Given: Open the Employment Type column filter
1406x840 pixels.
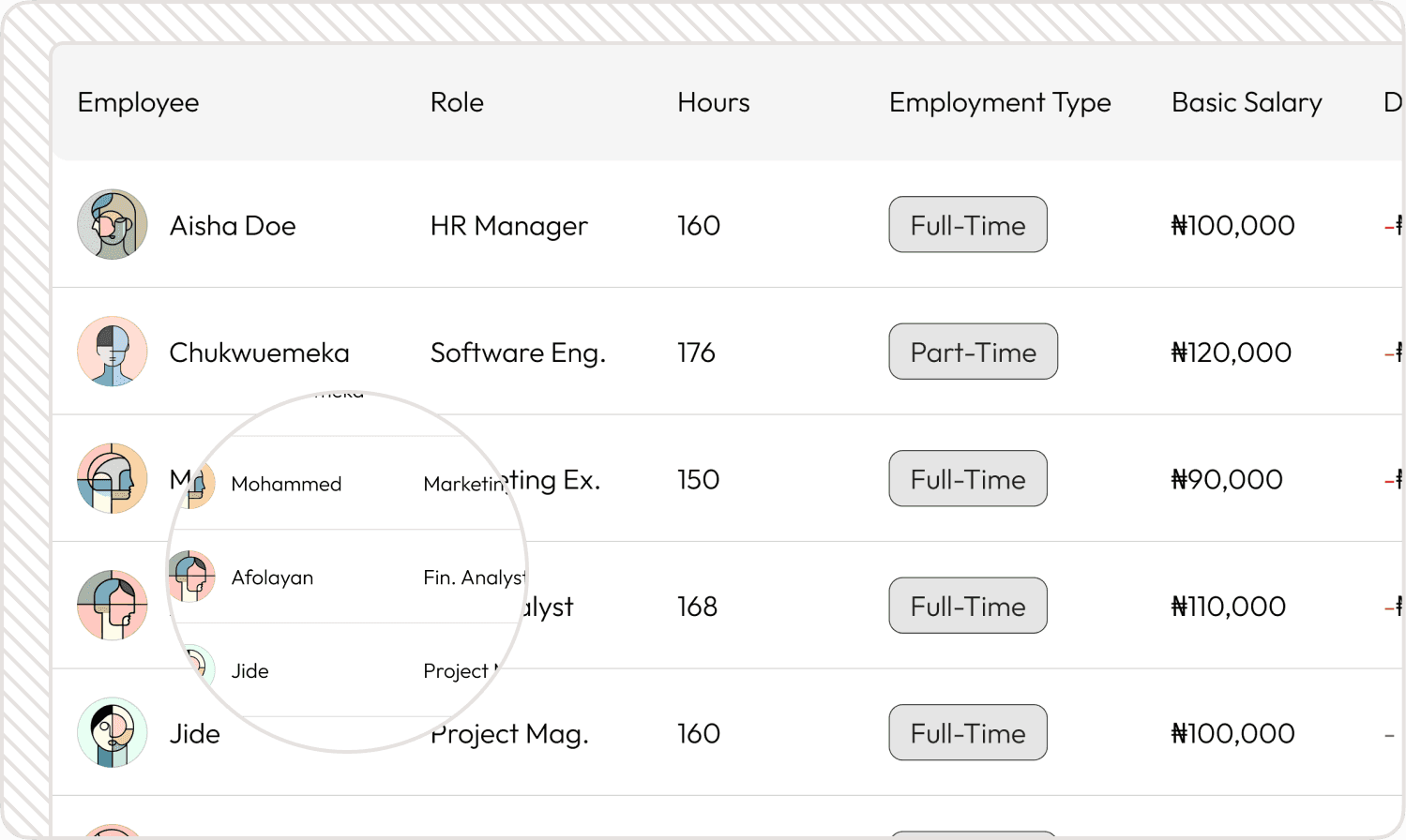Looking at the screenshot, I should click(999, 103).
